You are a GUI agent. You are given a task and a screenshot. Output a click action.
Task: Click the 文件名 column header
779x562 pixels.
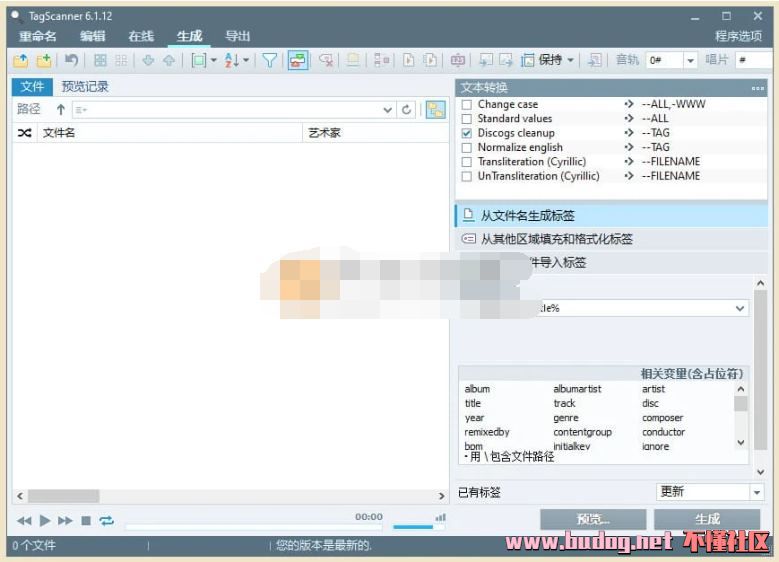pos(169,133)
